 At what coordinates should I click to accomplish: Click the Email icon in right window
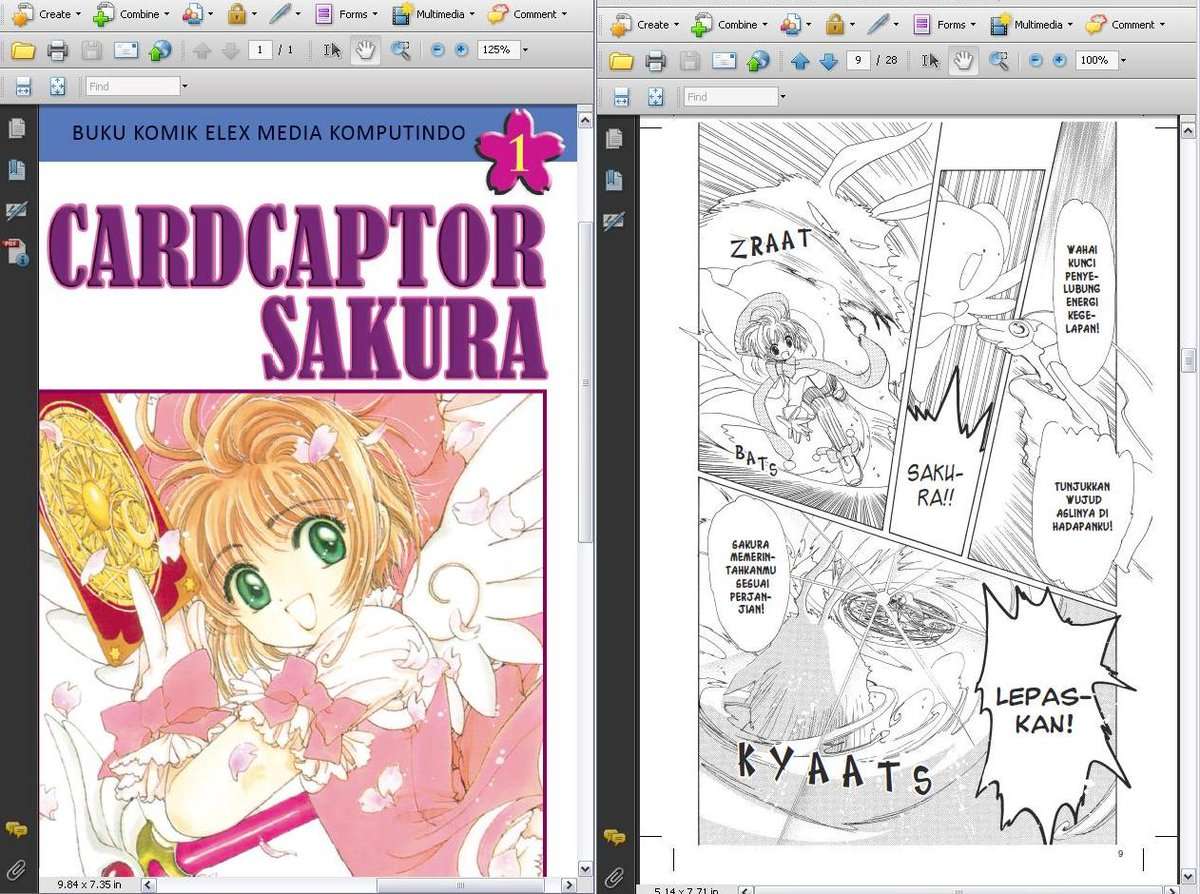[x=723, y=61]
